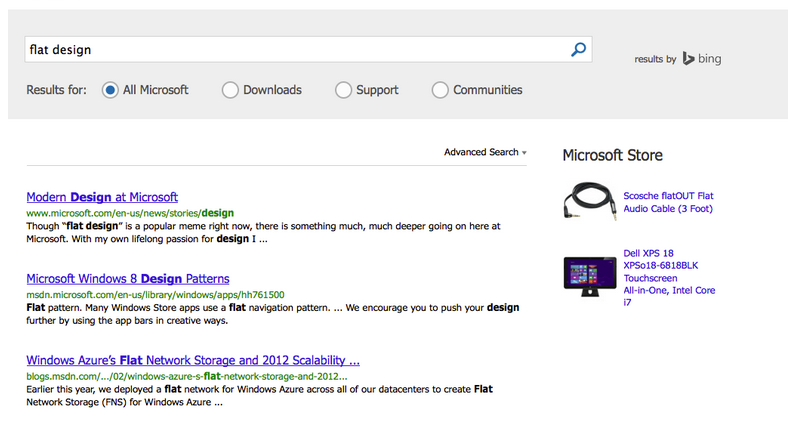Choose the Support results filter
Viewport: 798px width, 428px height.
click(x=344, y=90)
